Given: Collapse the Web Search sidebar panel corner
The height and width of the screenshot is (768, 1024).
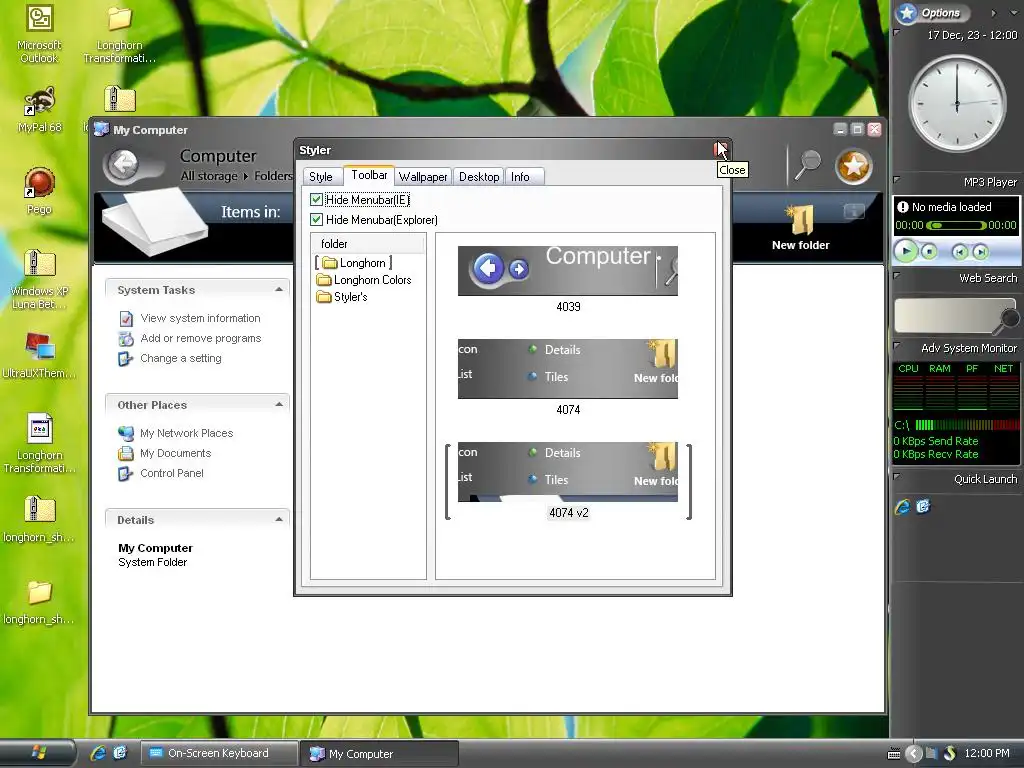Looking at the screenshot, I should 897,274.
